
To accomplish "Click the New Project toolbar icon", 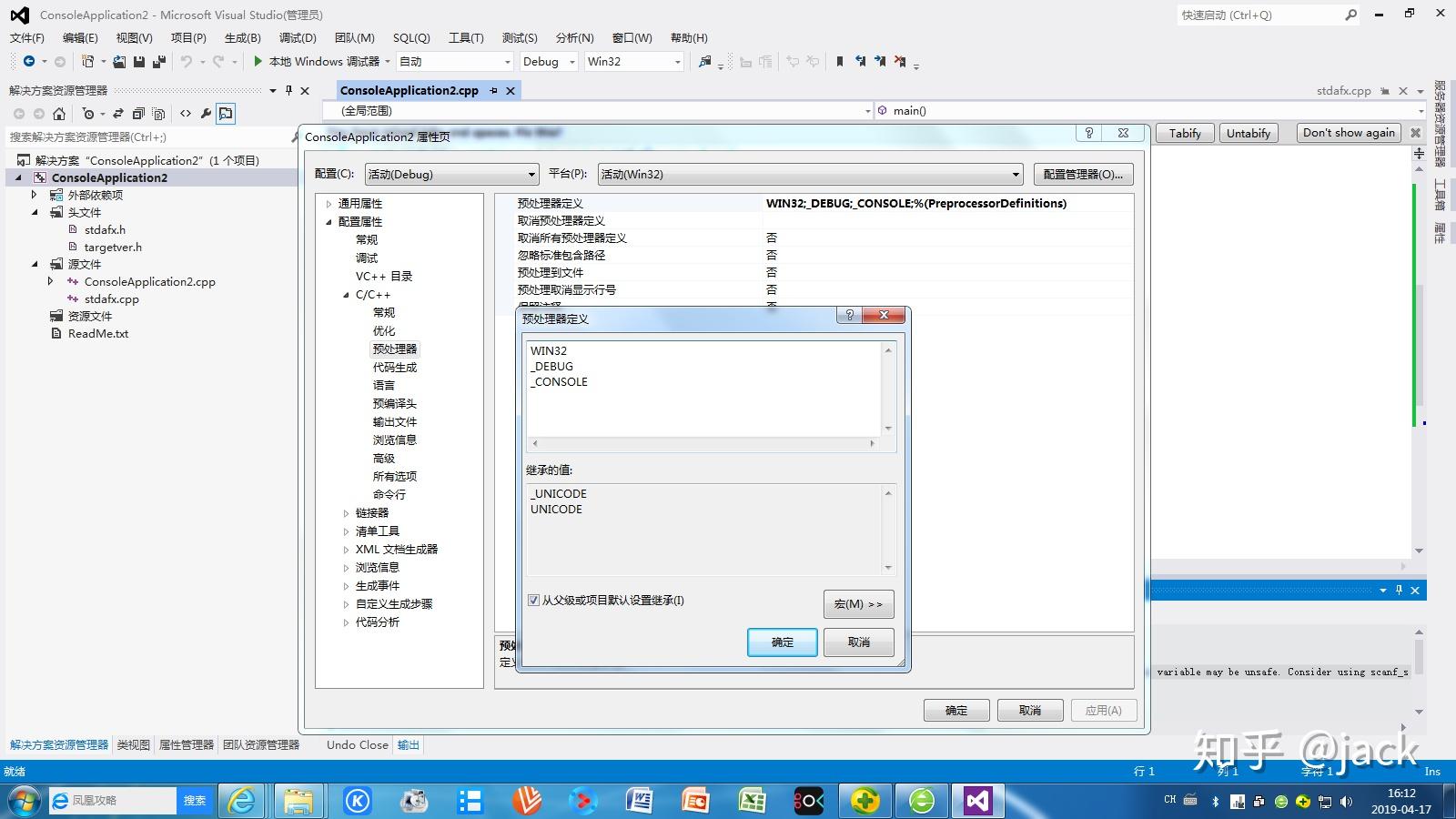I will pyautogui.click(x=88, y=62).
